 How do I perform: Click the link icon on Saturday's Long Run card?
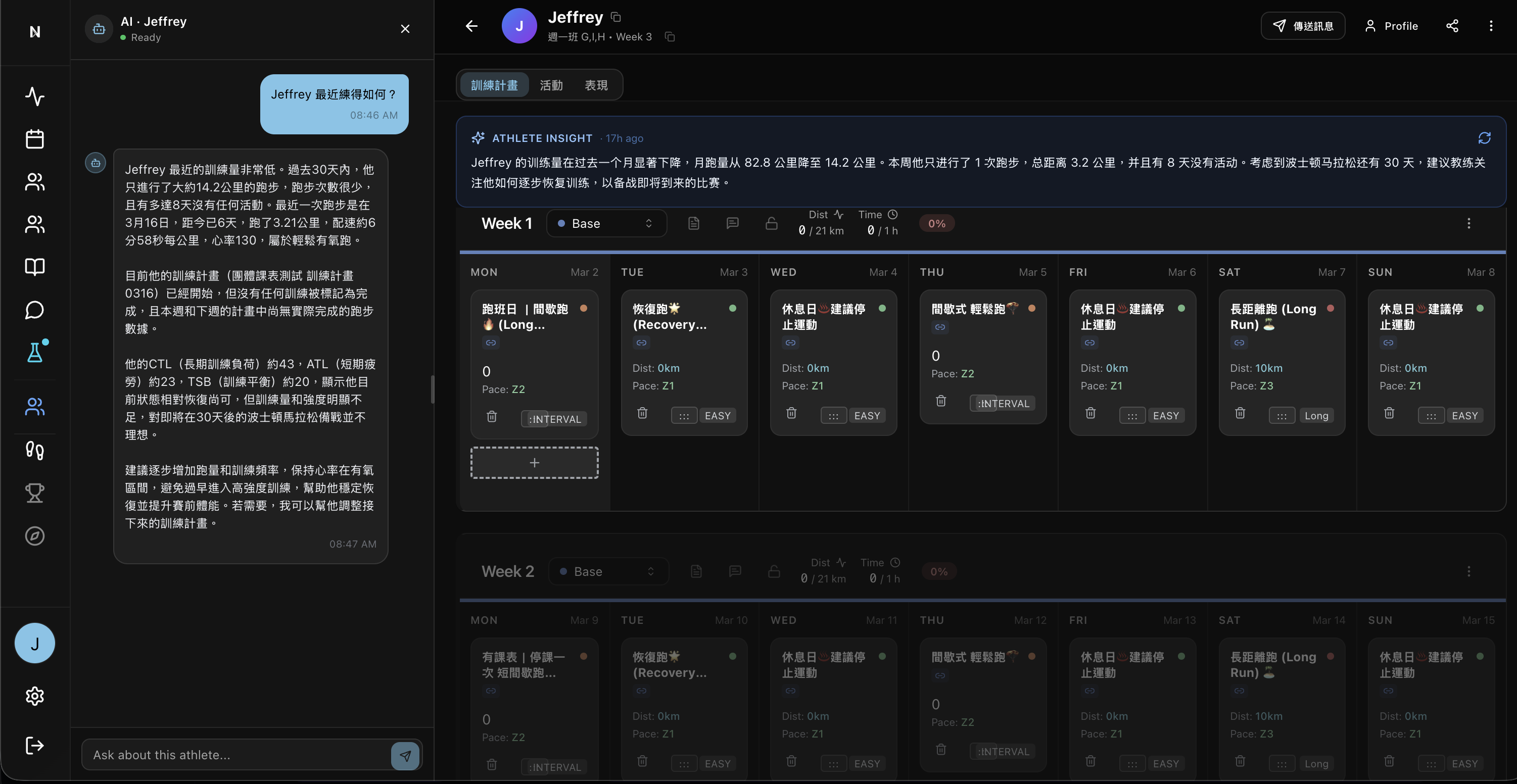pyautogui.click(x=1239, y=342)
